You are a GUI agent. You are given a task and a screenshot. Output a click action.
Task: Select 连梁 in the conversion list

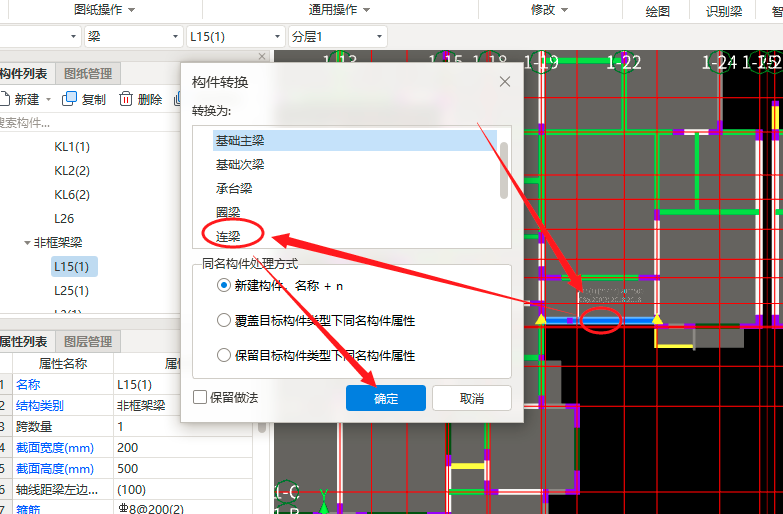point(228,236)
